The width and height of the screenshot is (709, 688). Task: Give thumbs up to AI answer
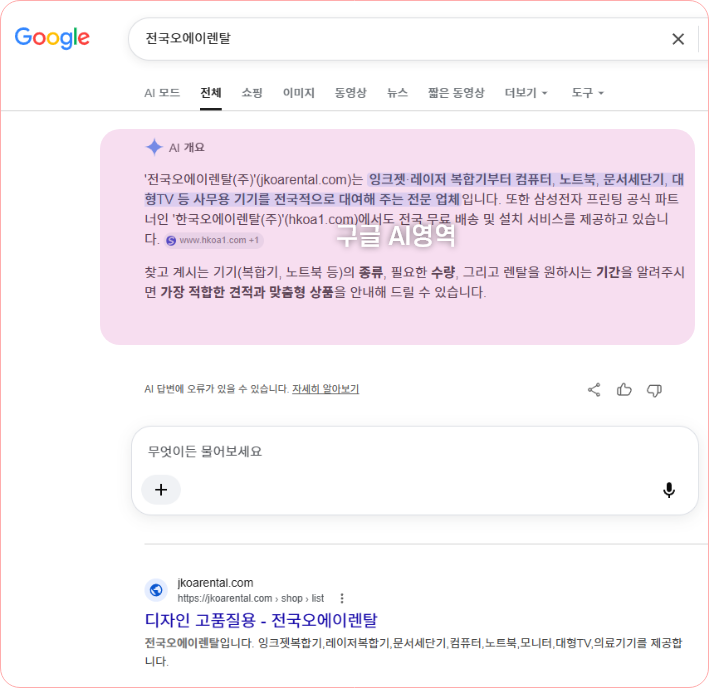(x=624, y=390)
